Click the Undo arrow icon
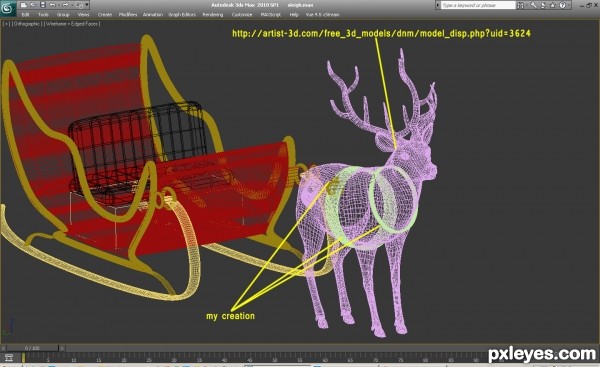Viewport: 600px width, 367px height. click(53, 5)
